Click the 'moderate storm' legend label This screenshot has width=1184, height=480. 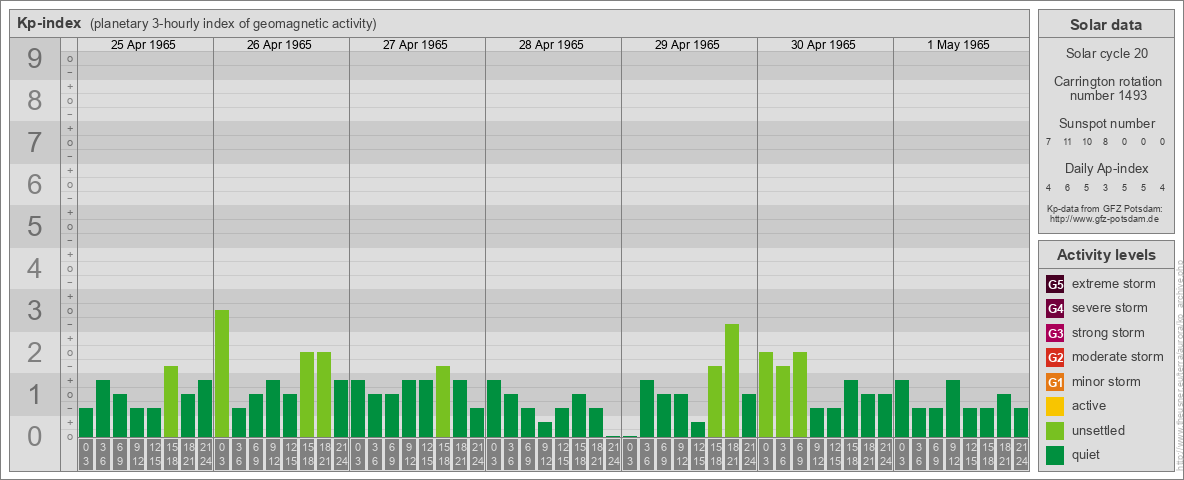1118,357
